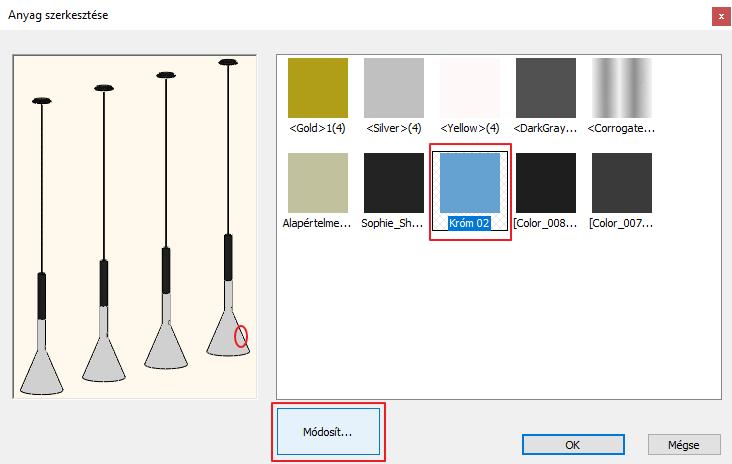Click the [Color_007... label text
Viewport: 732px width, 464px height.
tap(621, 223)
